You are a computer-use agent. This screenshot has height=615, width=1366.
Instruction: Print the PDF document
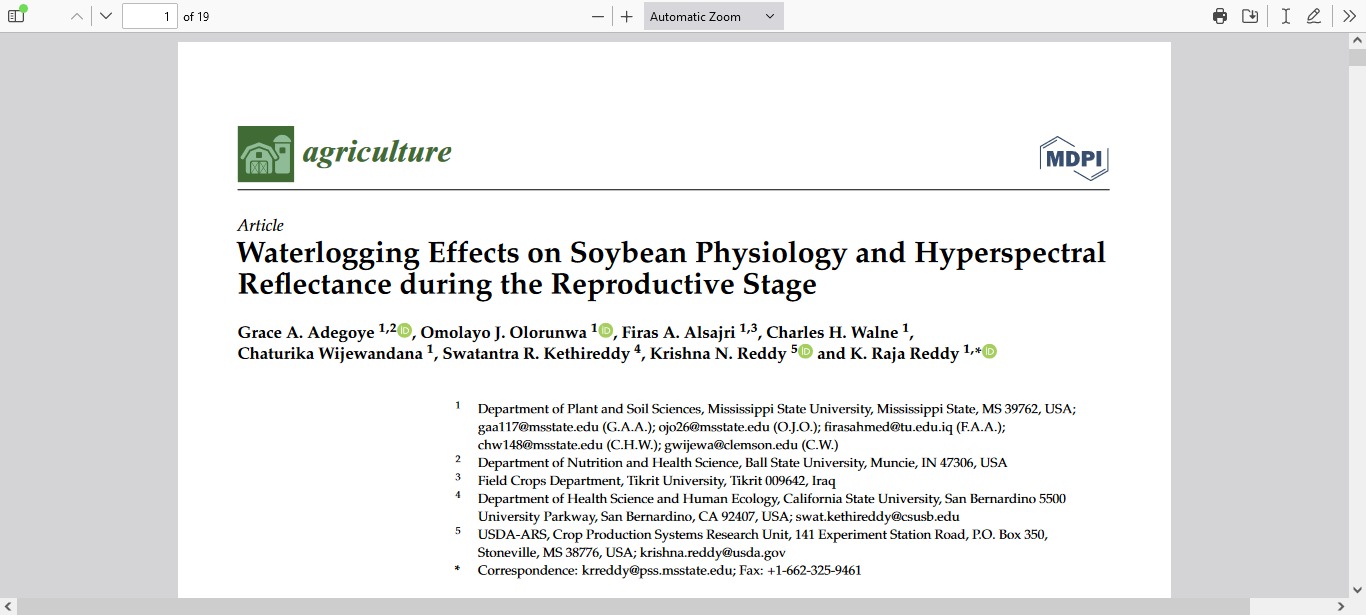coord(1219,16)
